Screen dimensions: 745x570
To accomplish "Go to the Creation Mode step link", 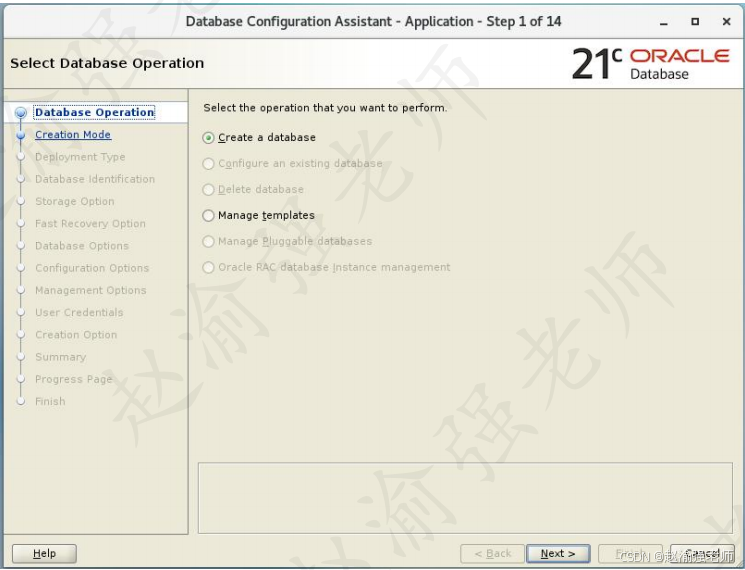I will tap(73, 134).
